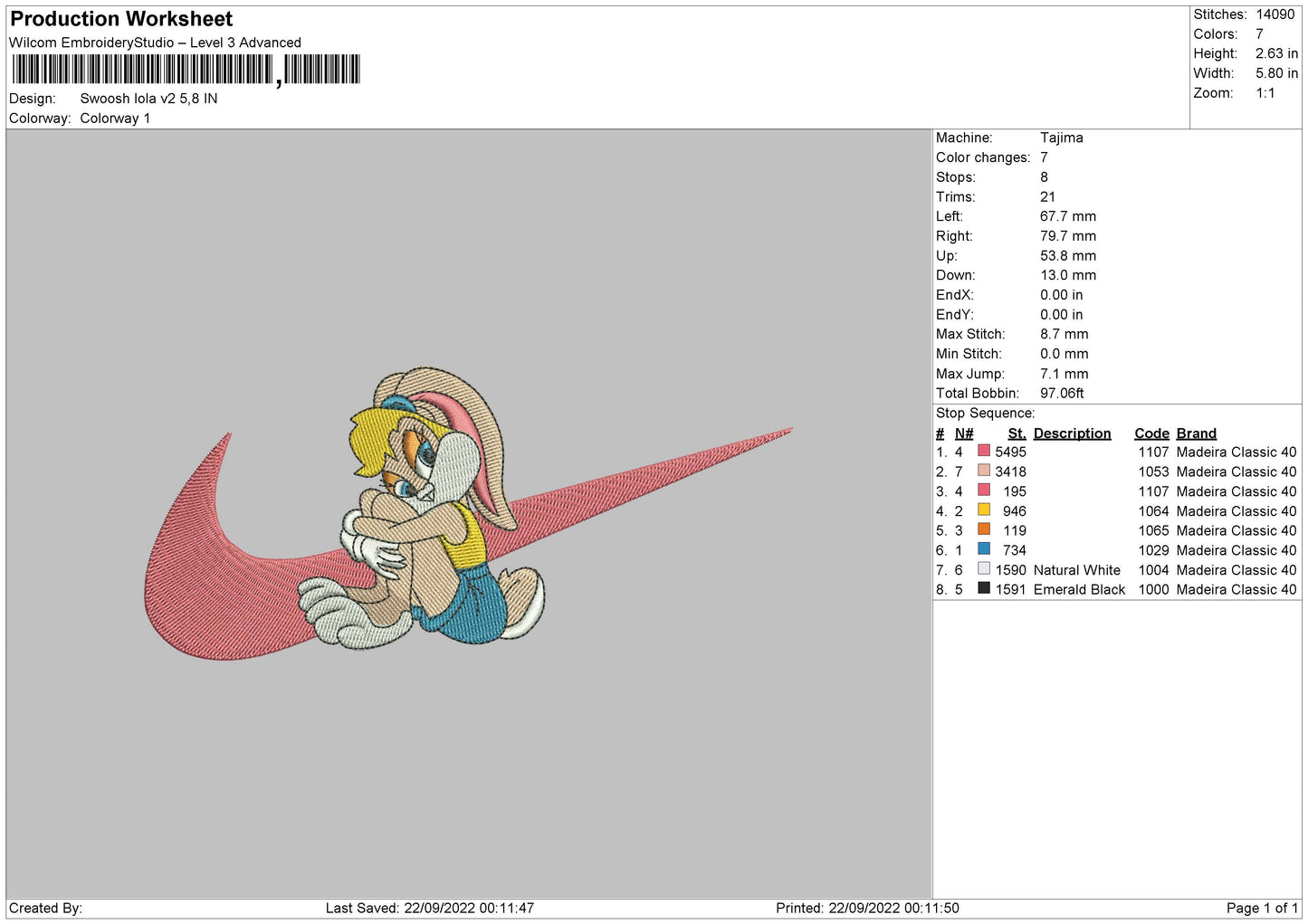Click the Emerald Black color swatch
This screenshot has width=1308, height=924.
(984, 588)
